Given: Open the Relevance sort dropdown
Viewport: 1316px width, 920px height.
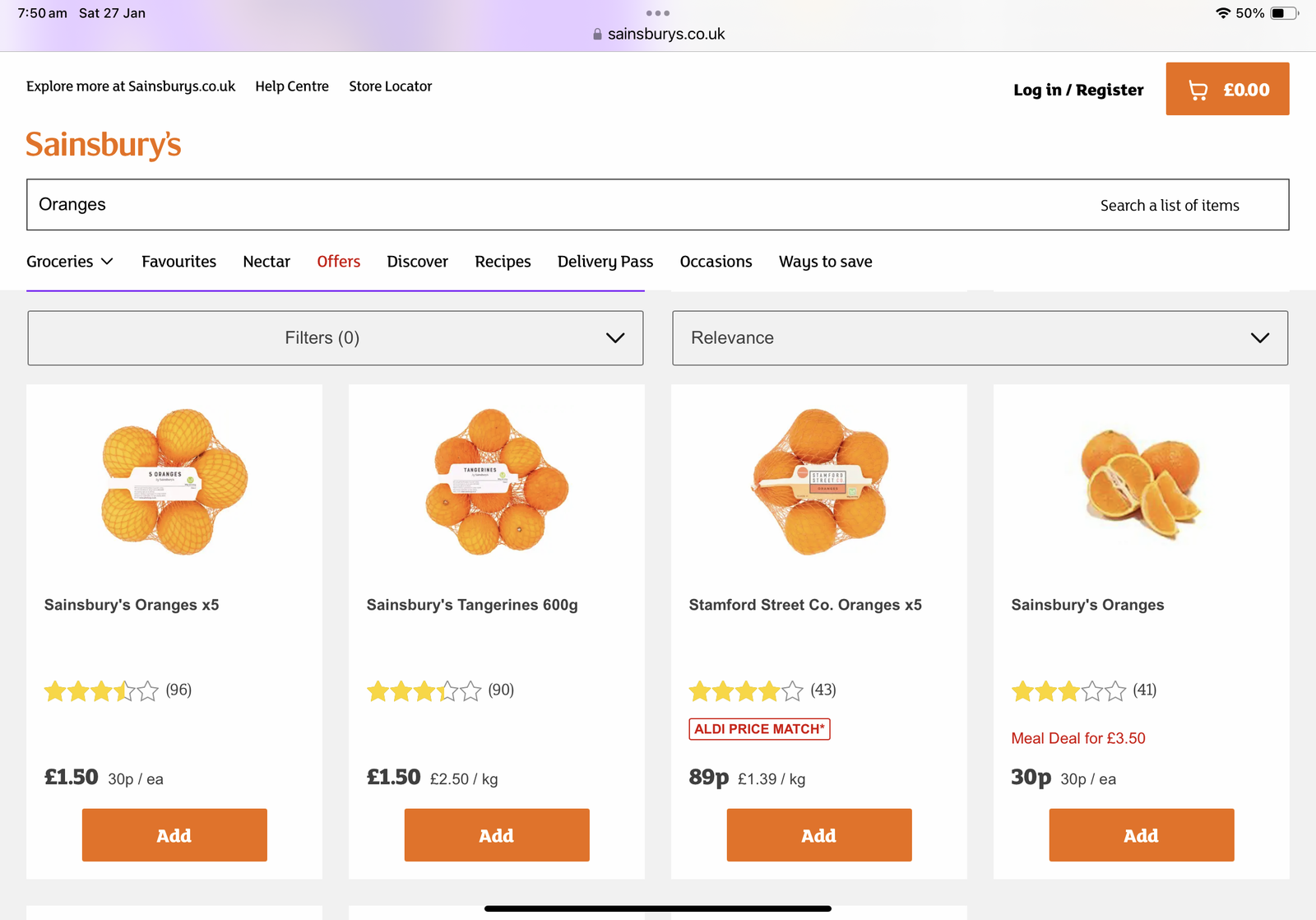Looking at the screenshot, I should 980,338.
